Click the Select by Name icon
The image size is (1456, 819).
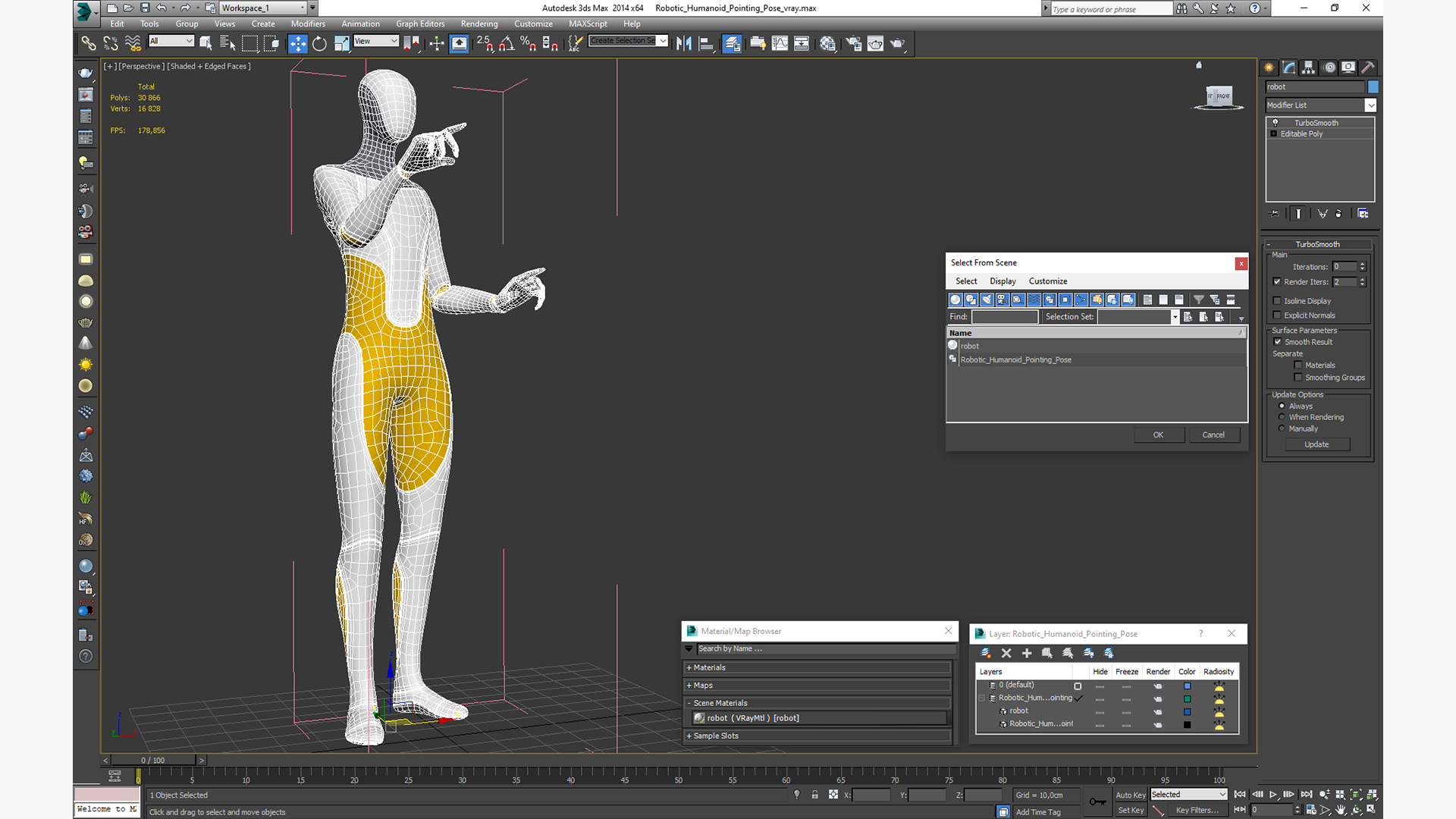point(227,43)
